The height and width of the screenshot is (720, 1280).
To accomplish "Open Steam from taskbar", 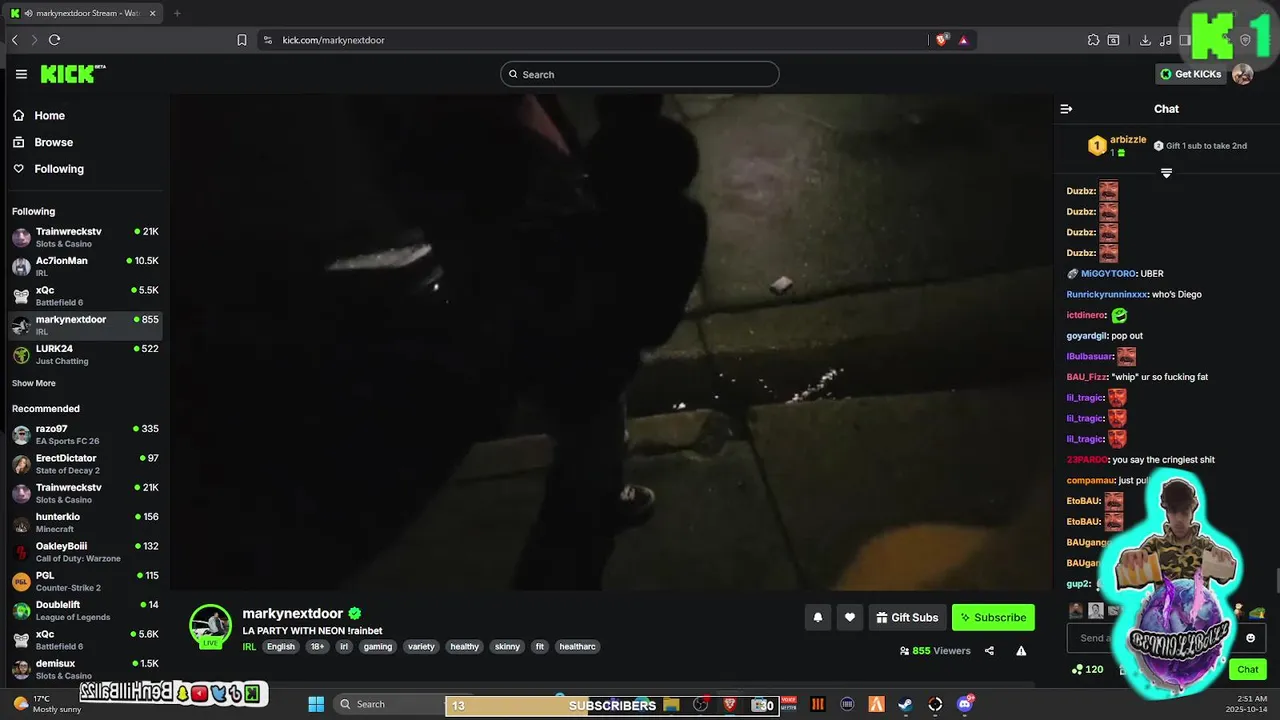I will pos(905,704).
